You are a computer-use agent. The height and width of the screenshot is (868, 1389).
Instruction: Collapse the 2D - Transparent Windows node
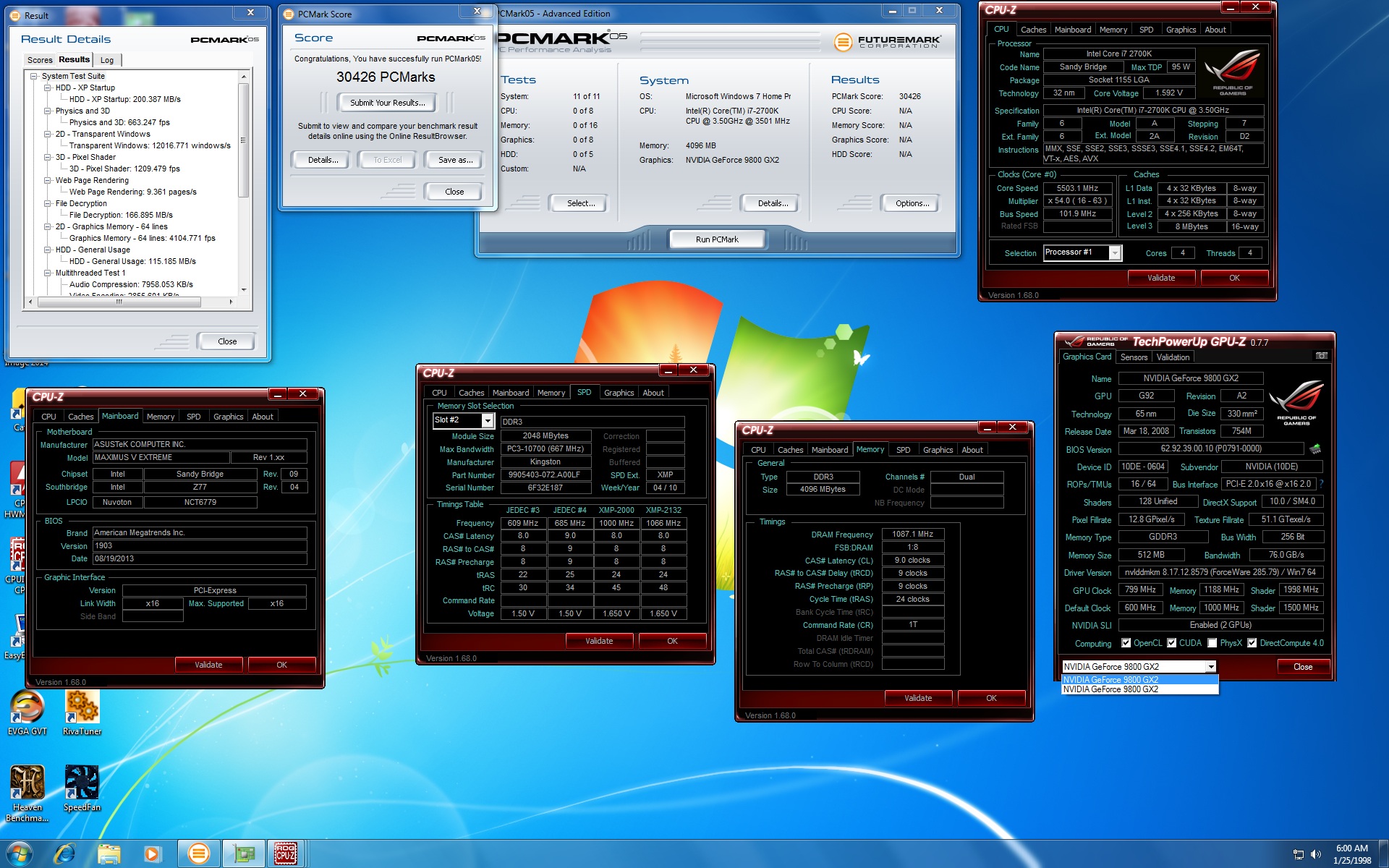(48, 134)
